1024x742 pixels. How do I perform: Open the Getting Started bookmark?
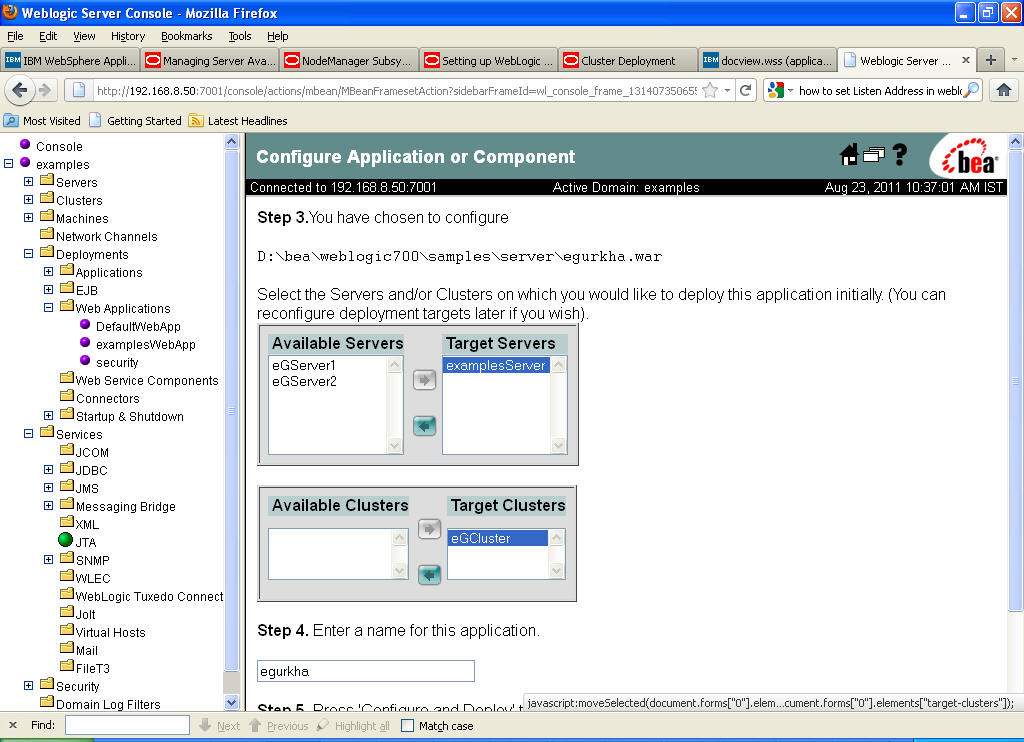pyautogui.click(x=135, y=121)
